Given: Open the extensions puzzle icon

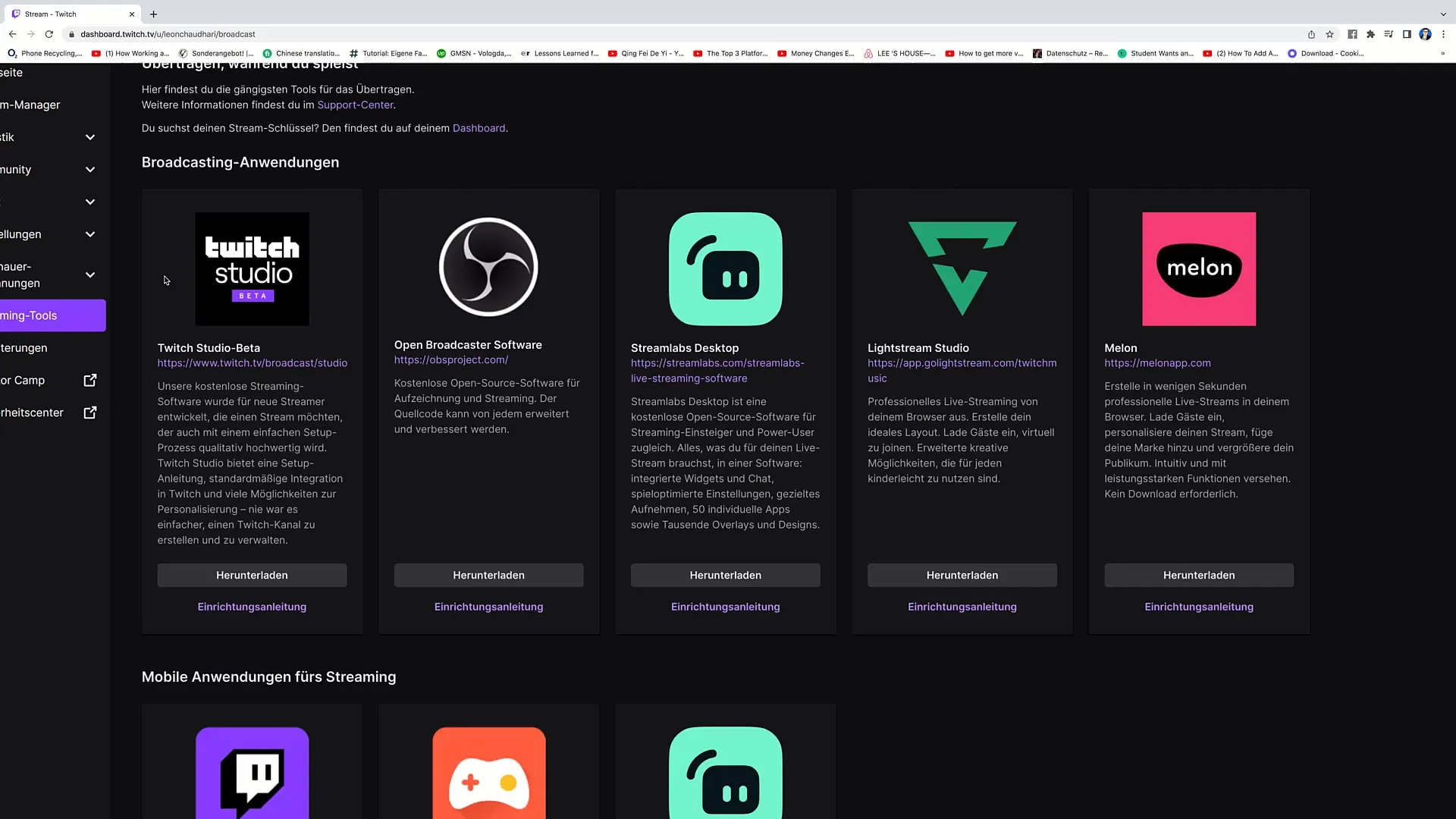Looking at the screenshot, I should pyautogui.click(x=1370, y=34).
